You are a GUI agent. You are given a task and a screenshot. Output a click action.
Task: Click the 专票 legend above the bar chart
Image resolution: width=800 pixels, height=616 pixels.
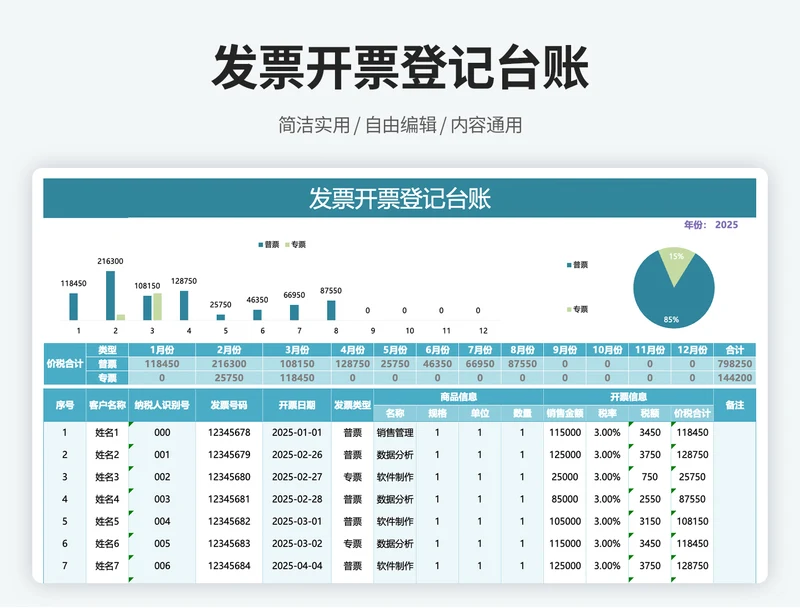click(295, 244)
